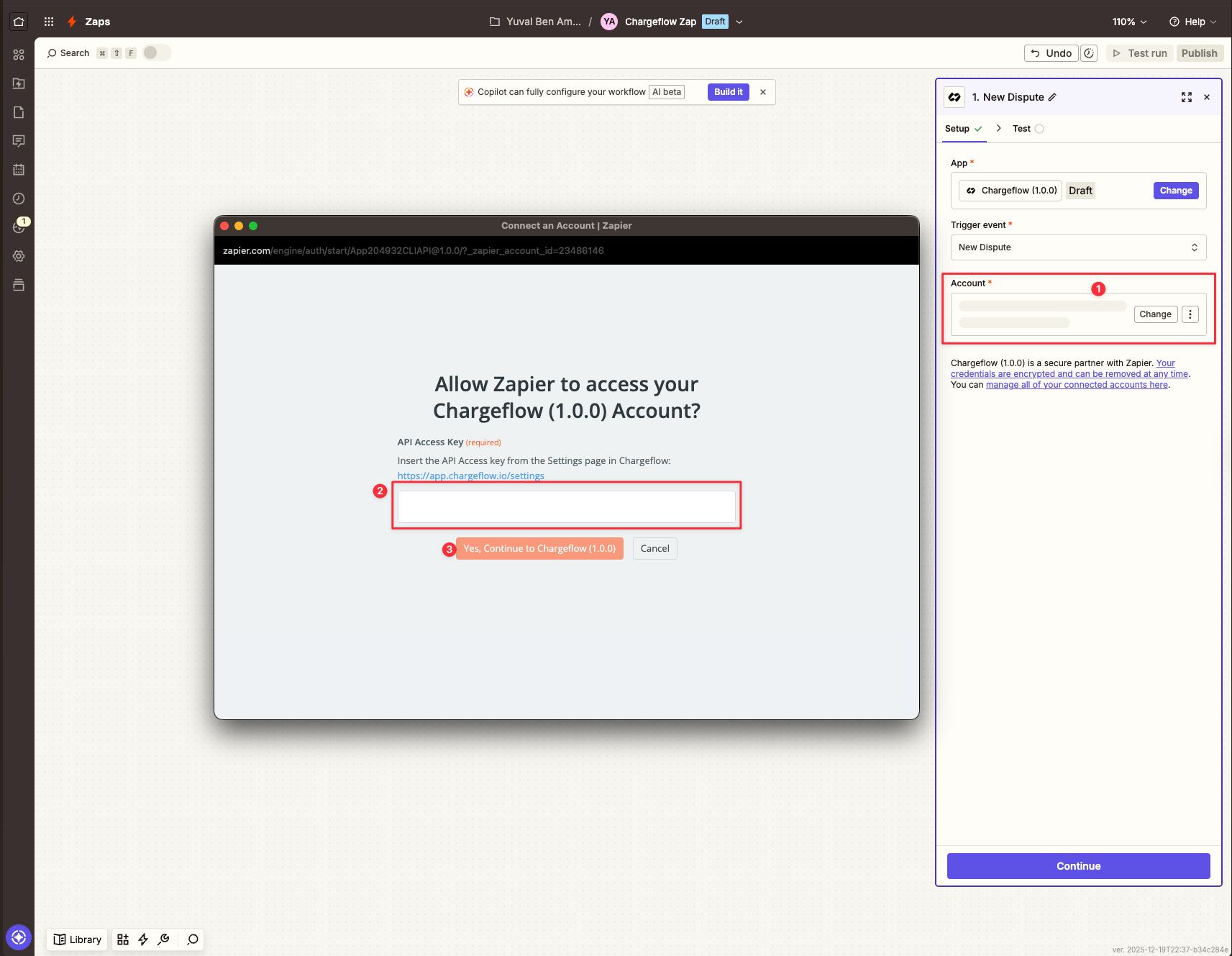Click the purple Continue button
Screen dimensions: 1232x956
point(1078,866)
